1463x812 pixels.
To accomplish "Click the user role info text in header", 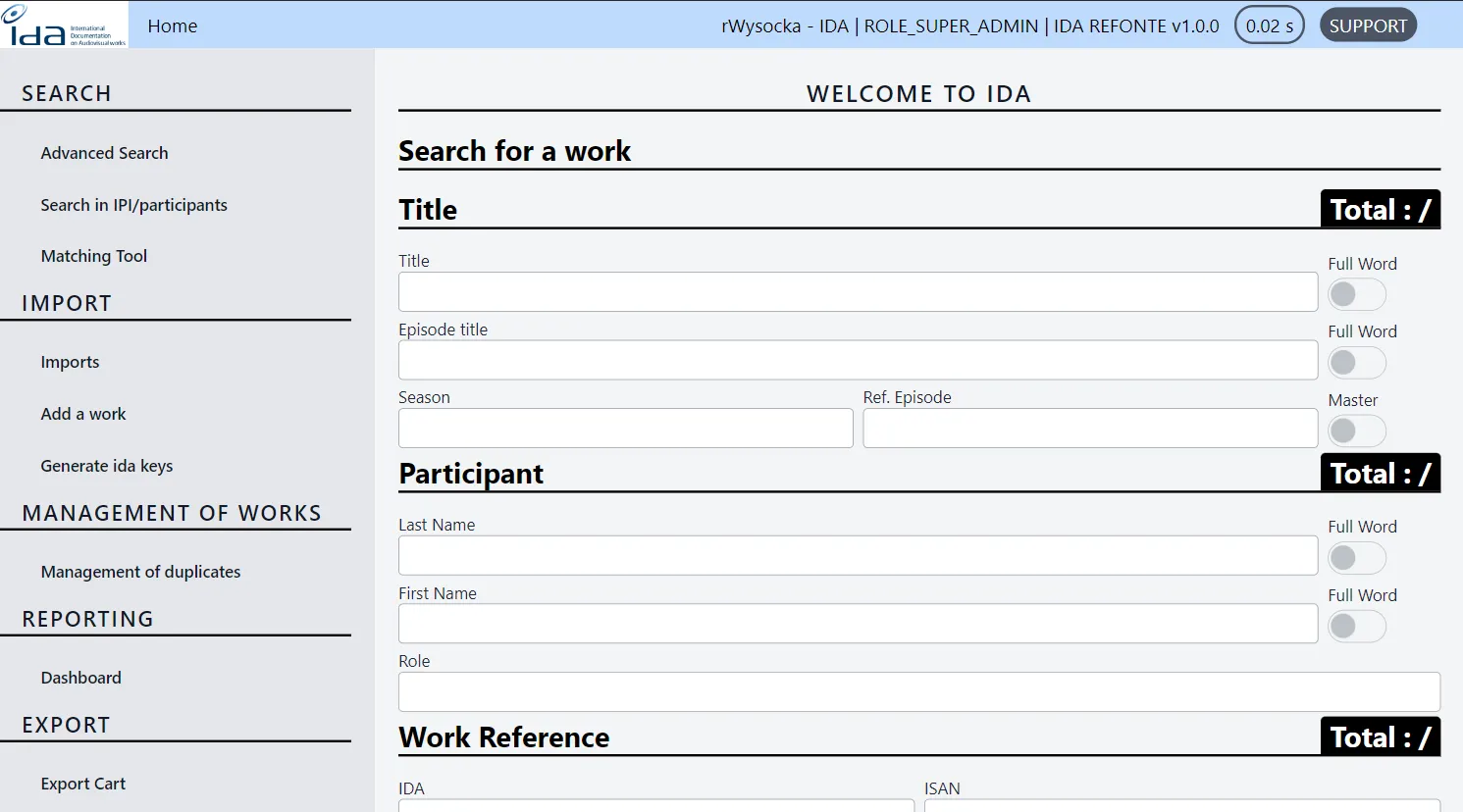I will click(x=970, y=26).
